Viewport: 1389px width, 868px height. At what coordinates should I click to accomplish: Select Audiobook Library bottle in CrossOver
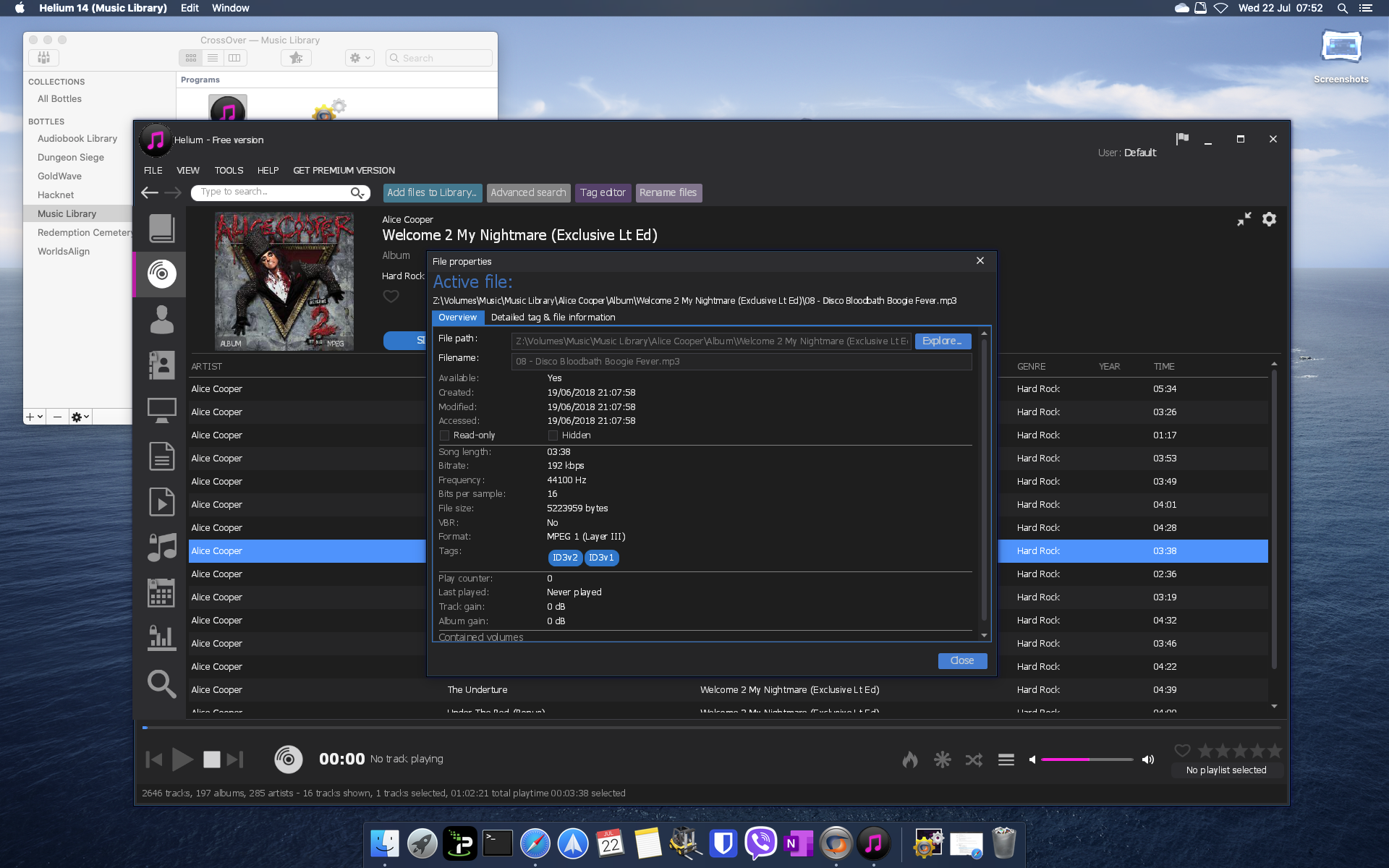pyautogui.click(x=77, y=138)
